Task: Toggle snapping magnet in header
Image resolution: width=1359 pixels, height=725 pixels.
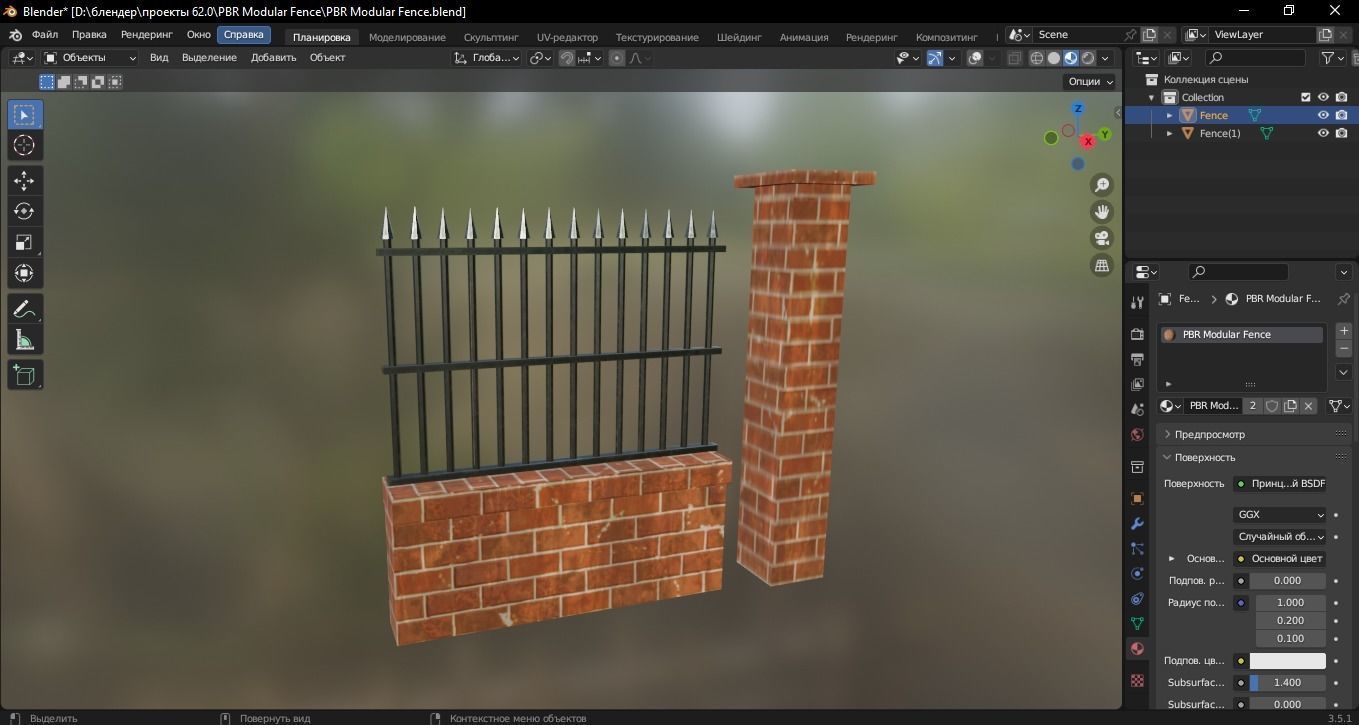Action: (x=567, y=58)
